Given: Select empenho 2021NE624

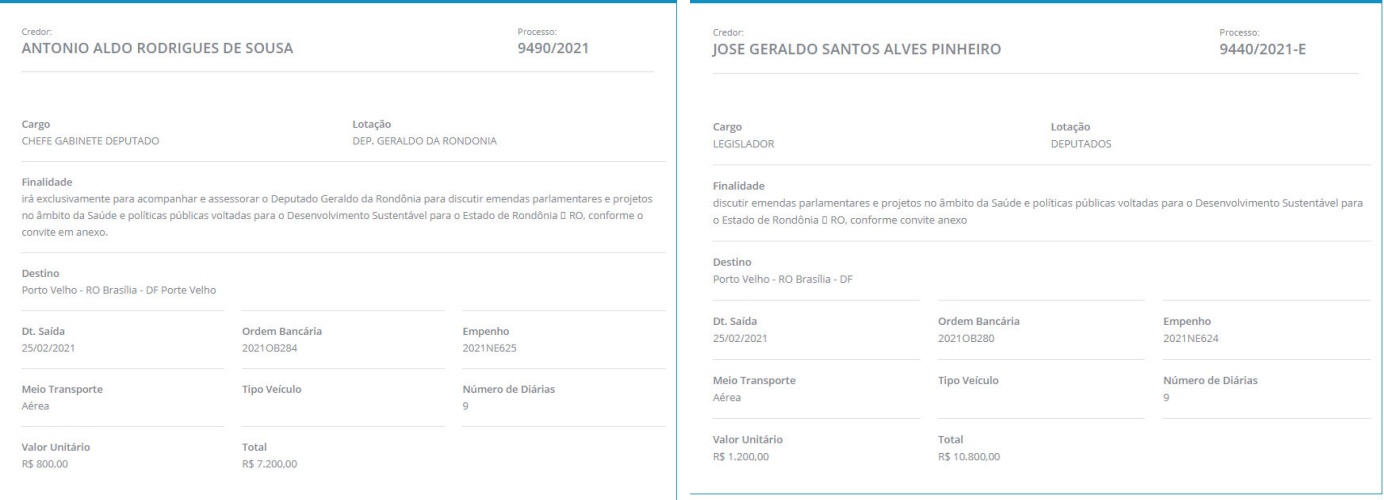Looking at the screenshot, I should click(1193, 337).
